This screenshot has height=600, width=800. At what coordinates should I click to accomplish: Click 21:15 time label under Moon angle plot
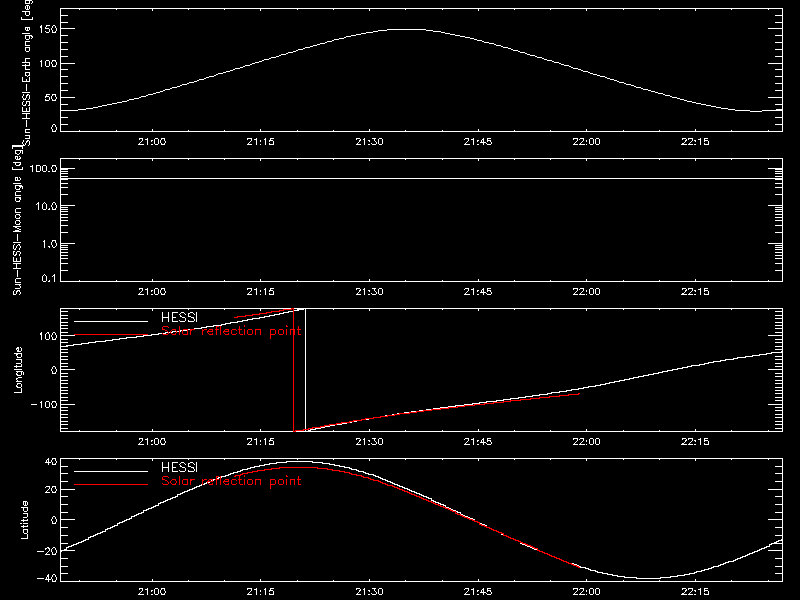(x=261, y=291)
